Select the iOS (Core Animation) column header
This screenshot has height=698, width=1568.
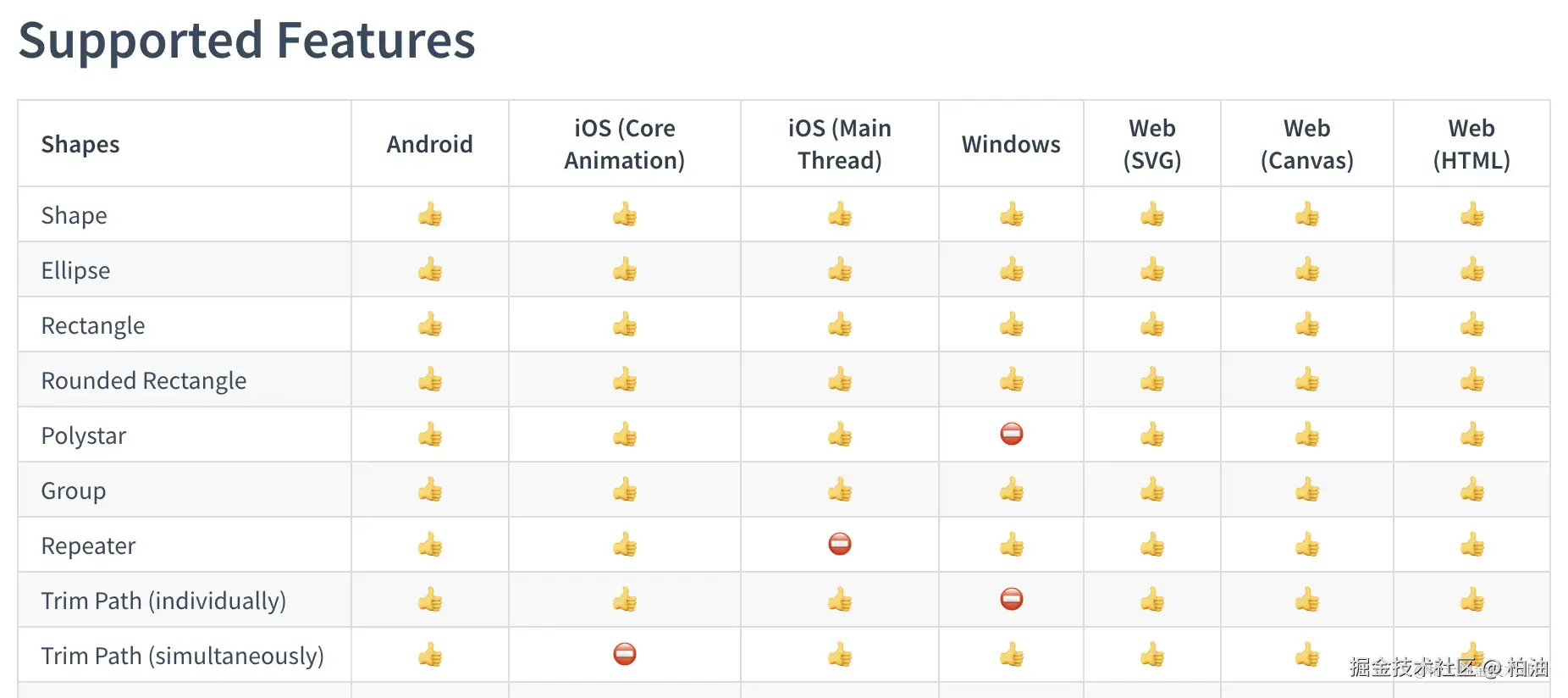point(625,144)
